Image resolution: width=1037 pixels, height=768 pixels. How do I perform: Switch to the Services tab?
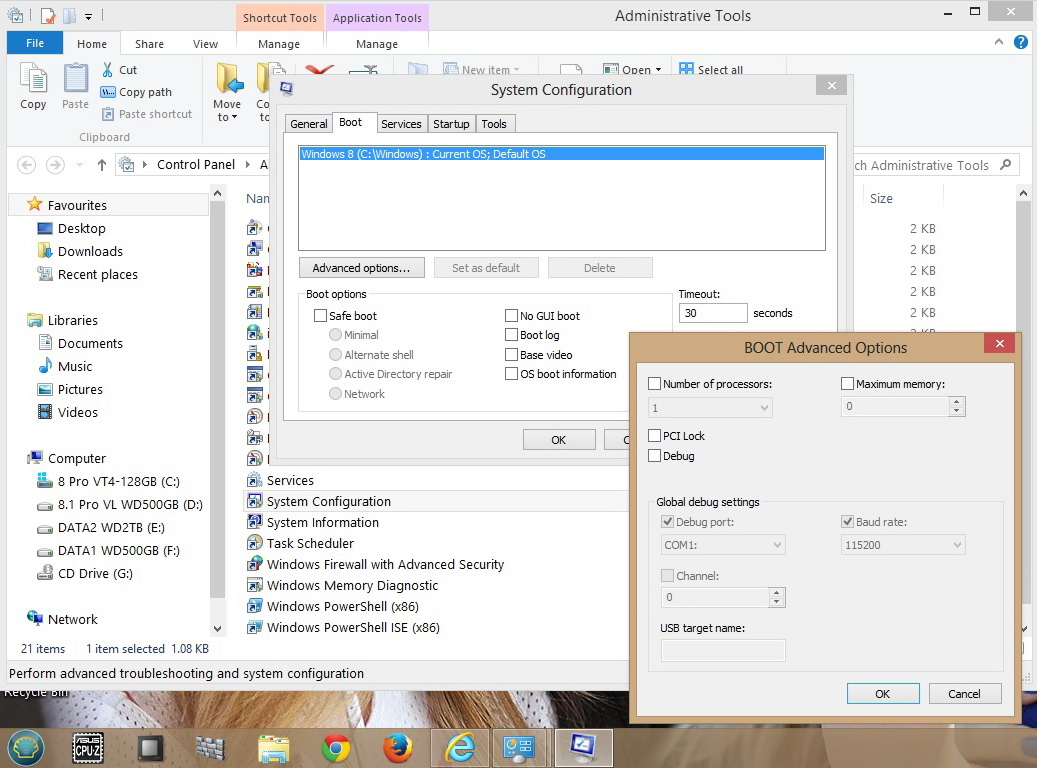pyautogui.click(x=401, y=124)
